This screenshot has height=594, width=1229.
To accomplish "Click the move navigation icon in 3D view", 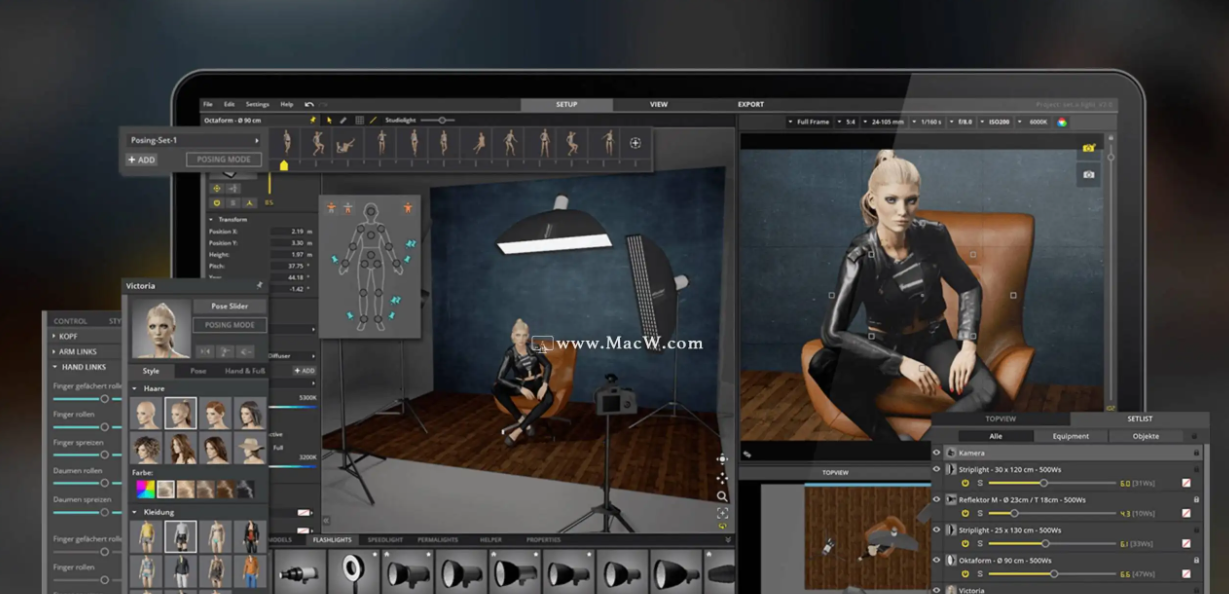I will [x=722, y=478].
